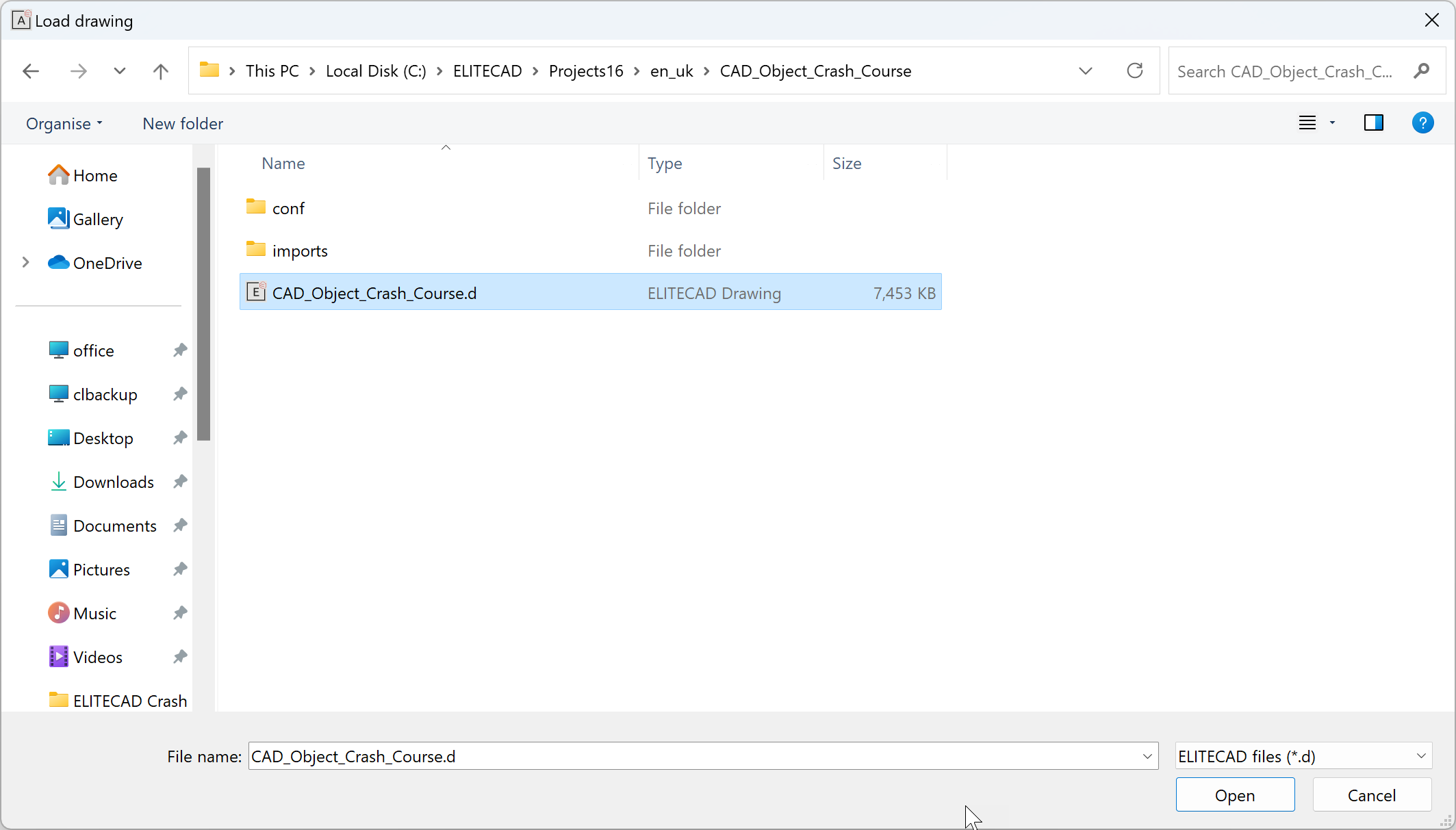1456x830 pixels.
Task: Open ELITECAD files (*.d) type filter
Action: (x=1303, y=756)
